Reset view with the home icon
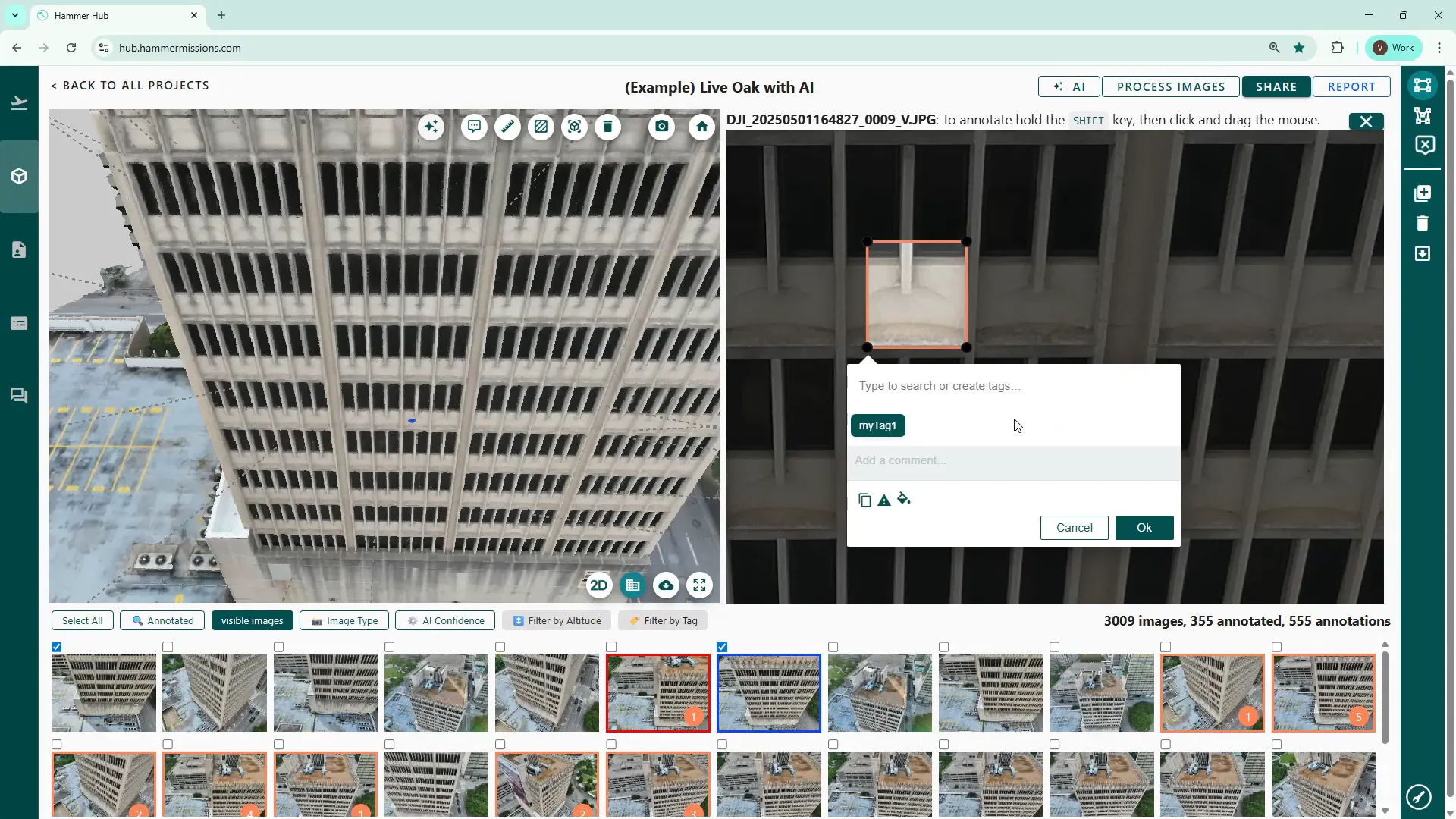Image resolution: width=1456 pixels, height=819 pixels. point(701,127)
